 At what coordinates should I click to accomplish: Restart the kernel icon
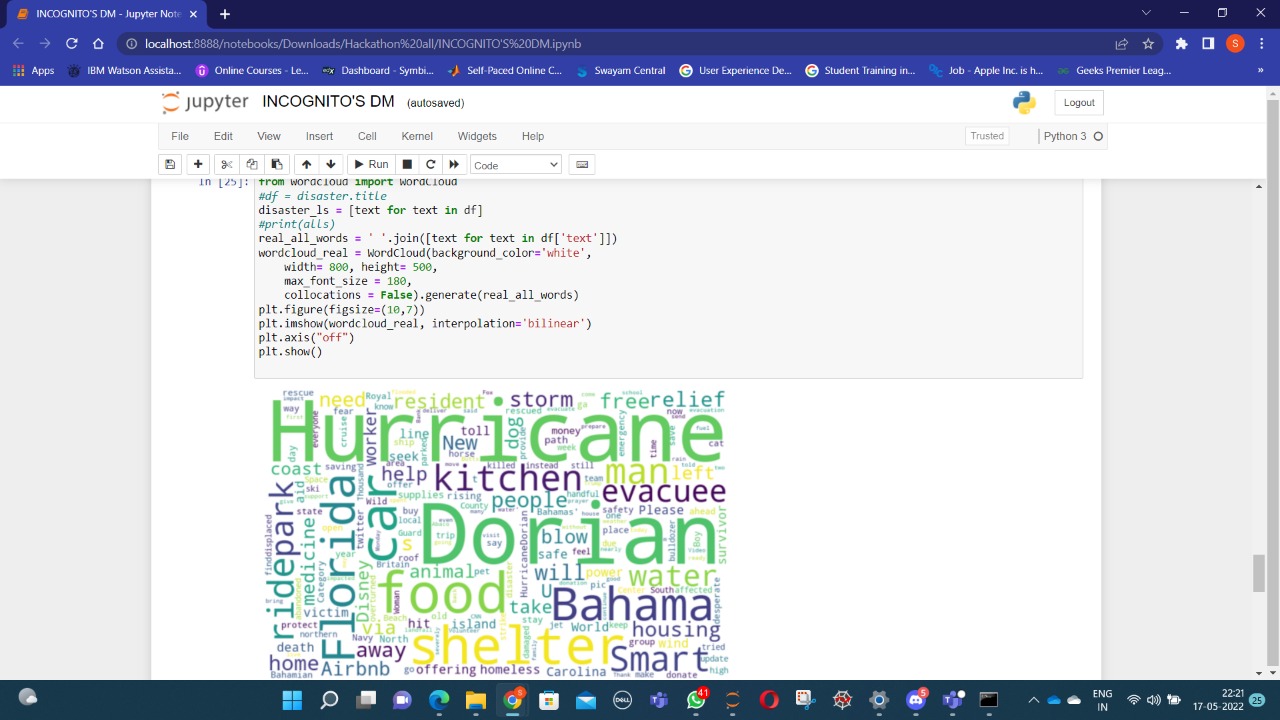click(x=430, y=164)
